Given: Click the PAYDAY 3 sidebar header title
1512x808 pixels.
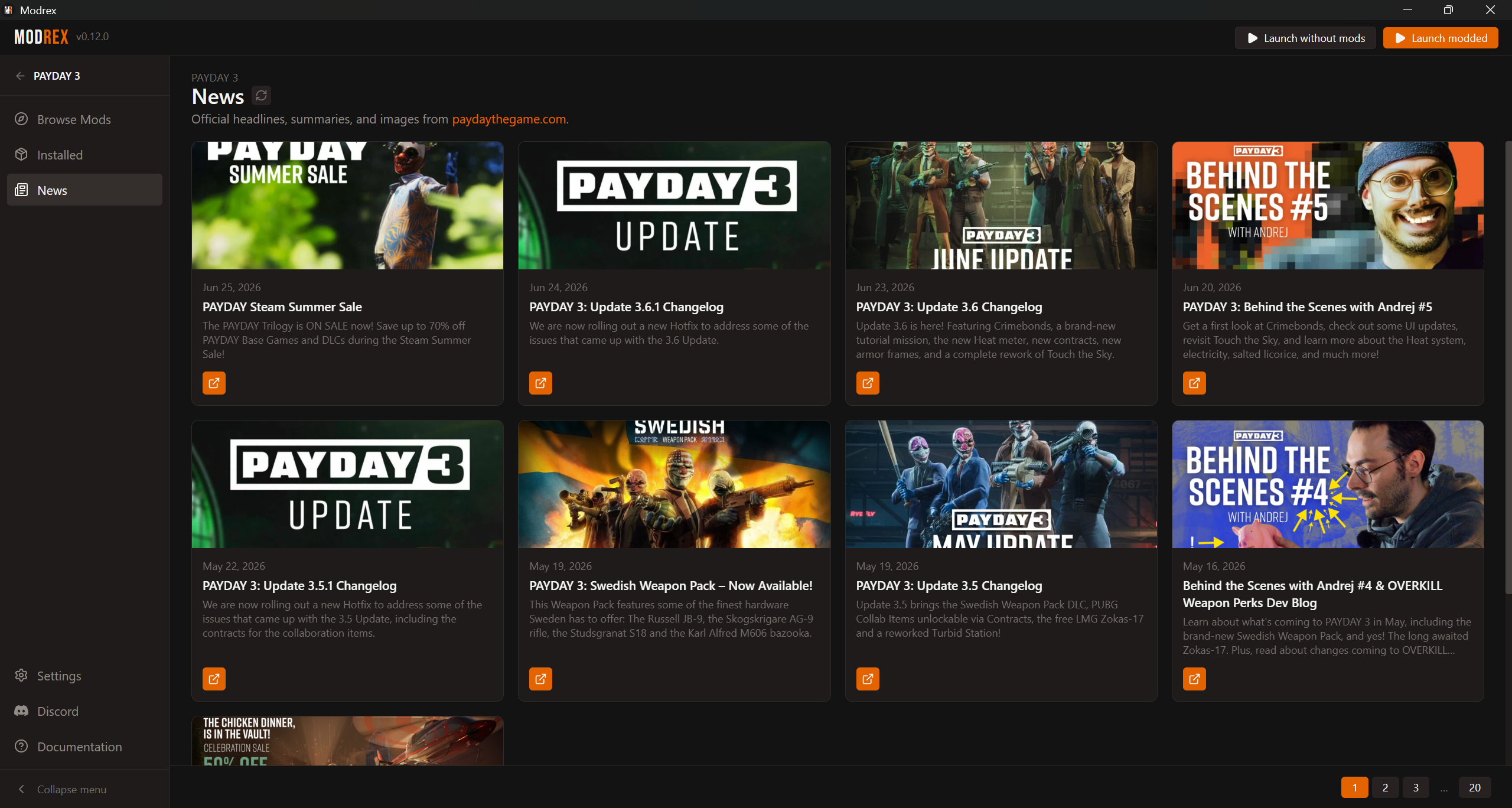Looking at the screenshot, I should tap(57, 76).
